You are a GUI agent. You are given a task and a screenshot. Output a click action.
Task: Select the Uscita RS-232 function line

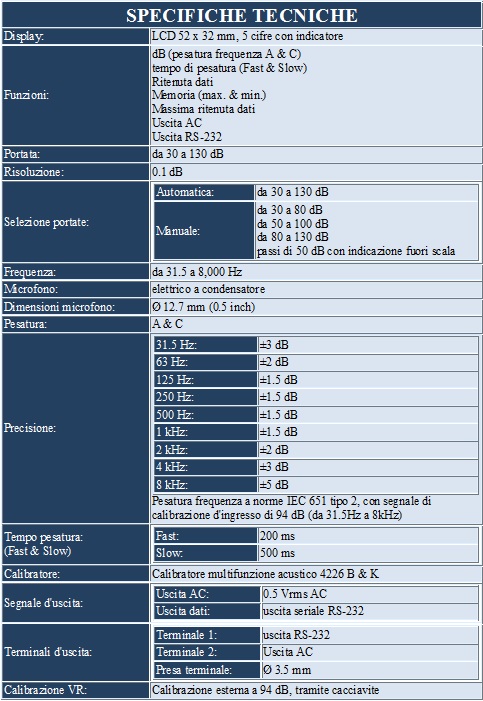tap(187, 137)
